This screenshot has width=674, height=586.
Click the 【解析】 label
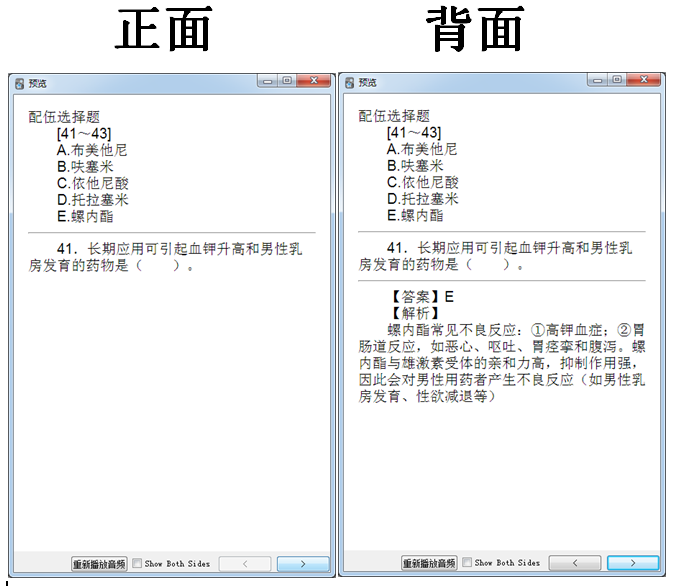click(414, 313)
